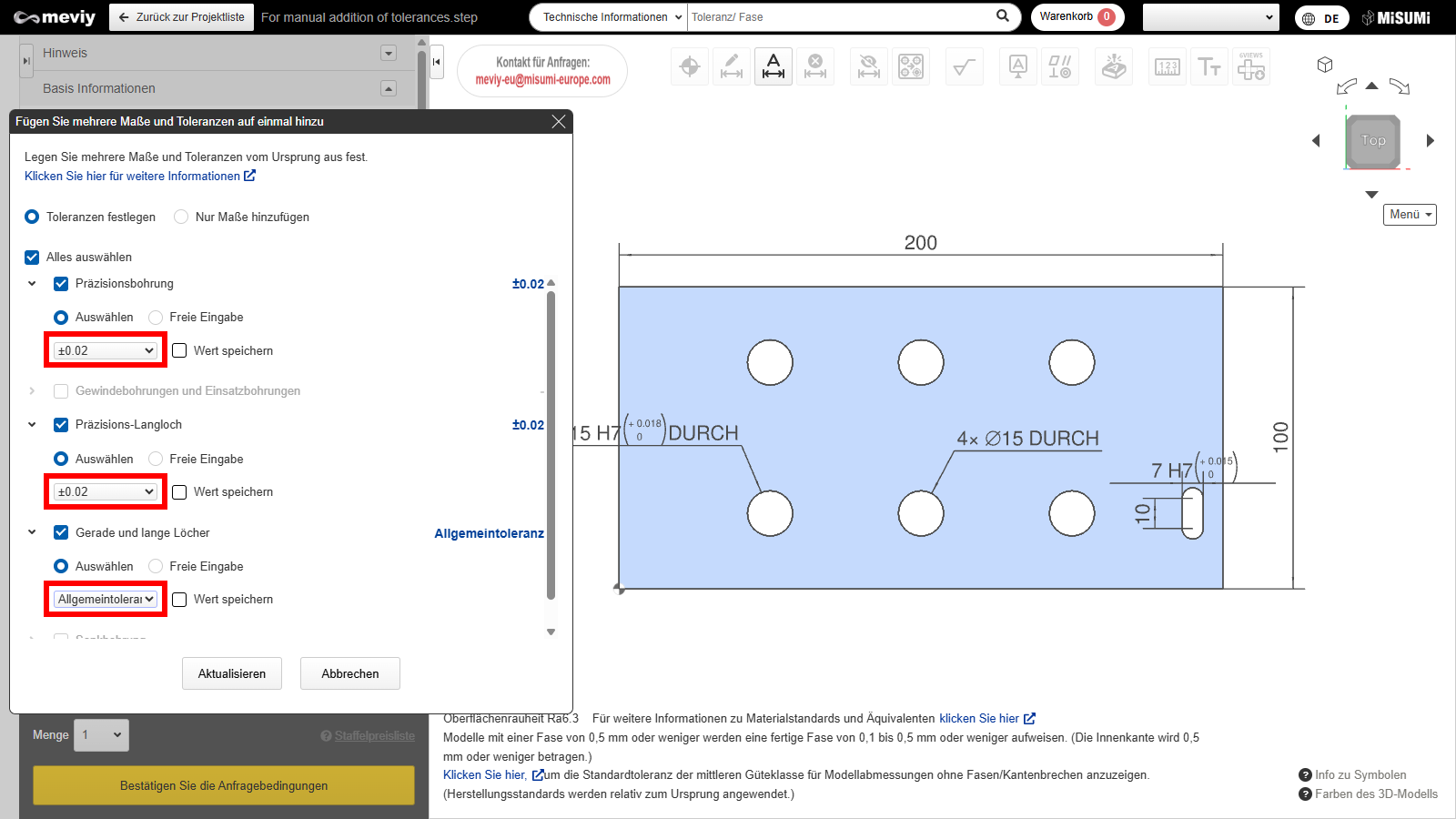Click the isometric cube view icon
Viewport: 1456px width, 819px height.
(x=1325, y=65)
